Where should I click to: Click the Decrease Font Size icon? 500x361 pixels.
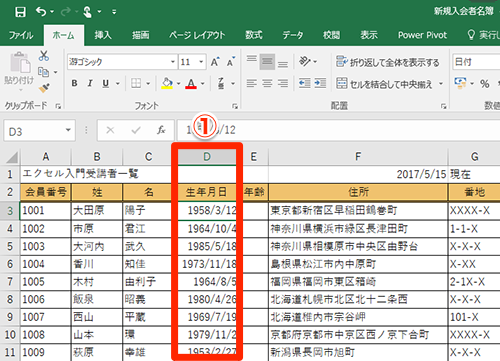pos(231,62)
